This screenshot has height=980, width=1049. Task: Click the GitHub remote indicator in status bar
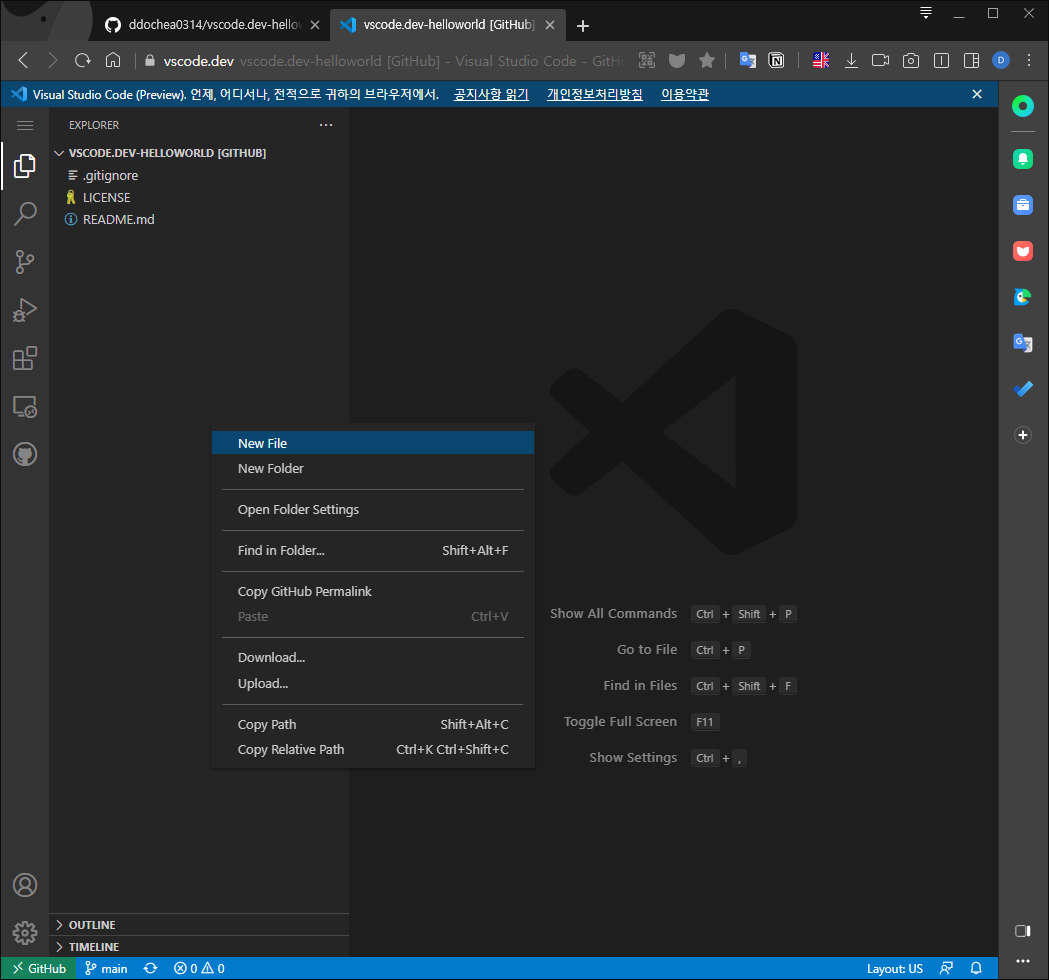39,968
